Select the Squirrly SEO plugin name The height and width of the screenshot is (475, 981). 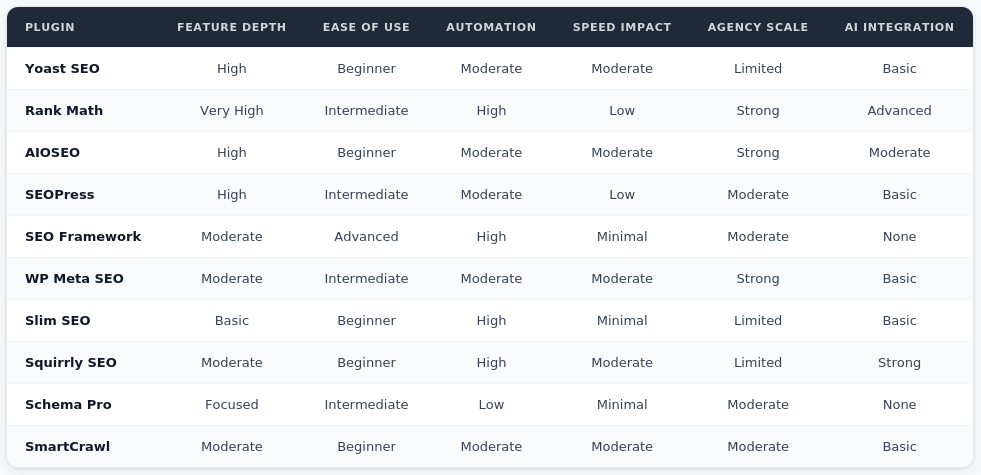[71, 362]
